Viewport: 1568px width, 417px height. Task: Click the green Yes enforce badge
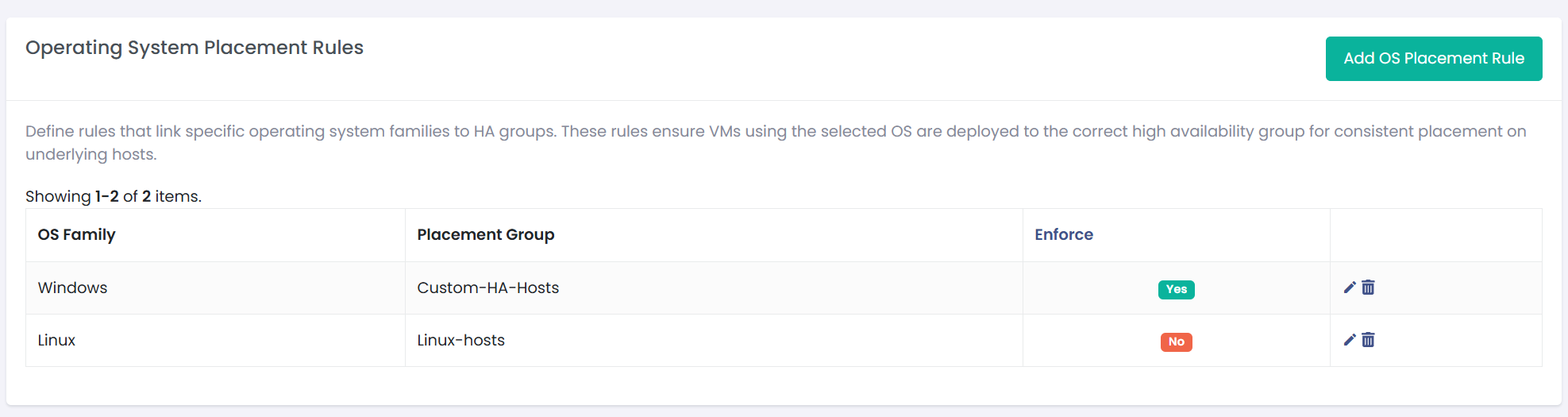pyautogui.click(x=1177, y=289)
